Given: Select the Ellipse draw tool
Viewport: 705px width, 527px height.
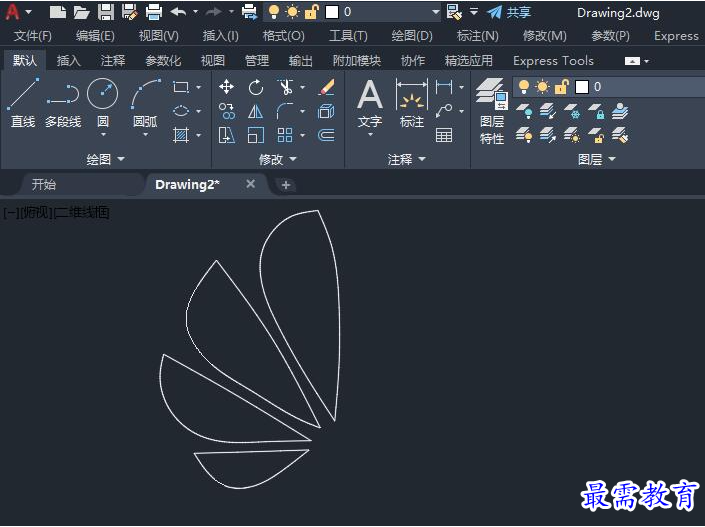Looking at the screenshot, I should 181,111.
